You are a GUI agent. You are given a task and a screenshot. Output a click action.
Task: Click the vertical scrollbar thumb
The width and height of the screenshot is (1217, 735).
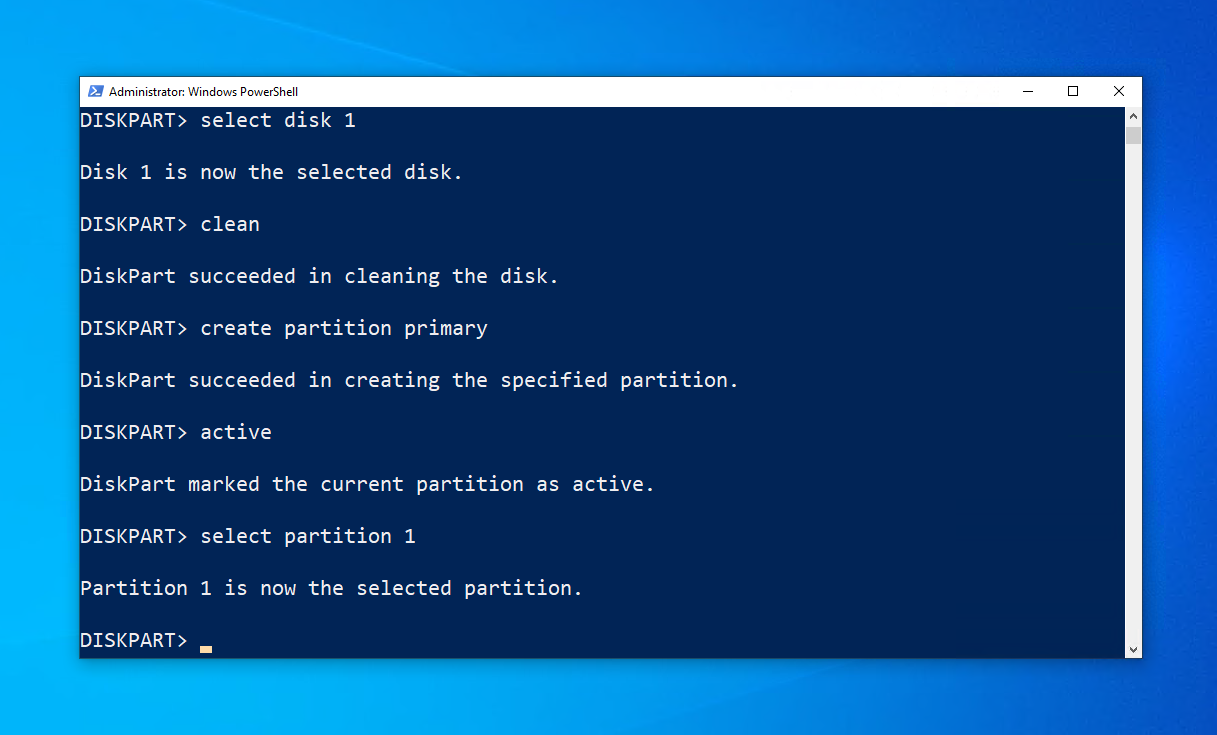click(1133, 135)
